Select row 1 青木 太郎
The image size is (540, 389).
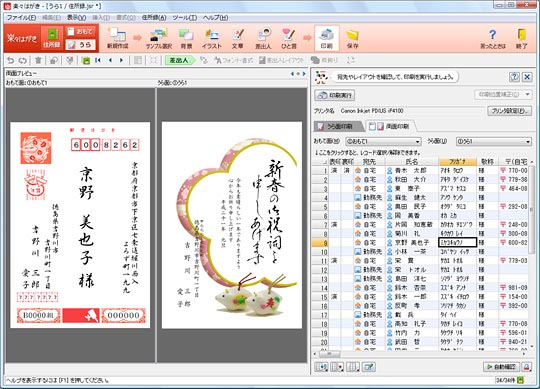[x=420, y=170]
